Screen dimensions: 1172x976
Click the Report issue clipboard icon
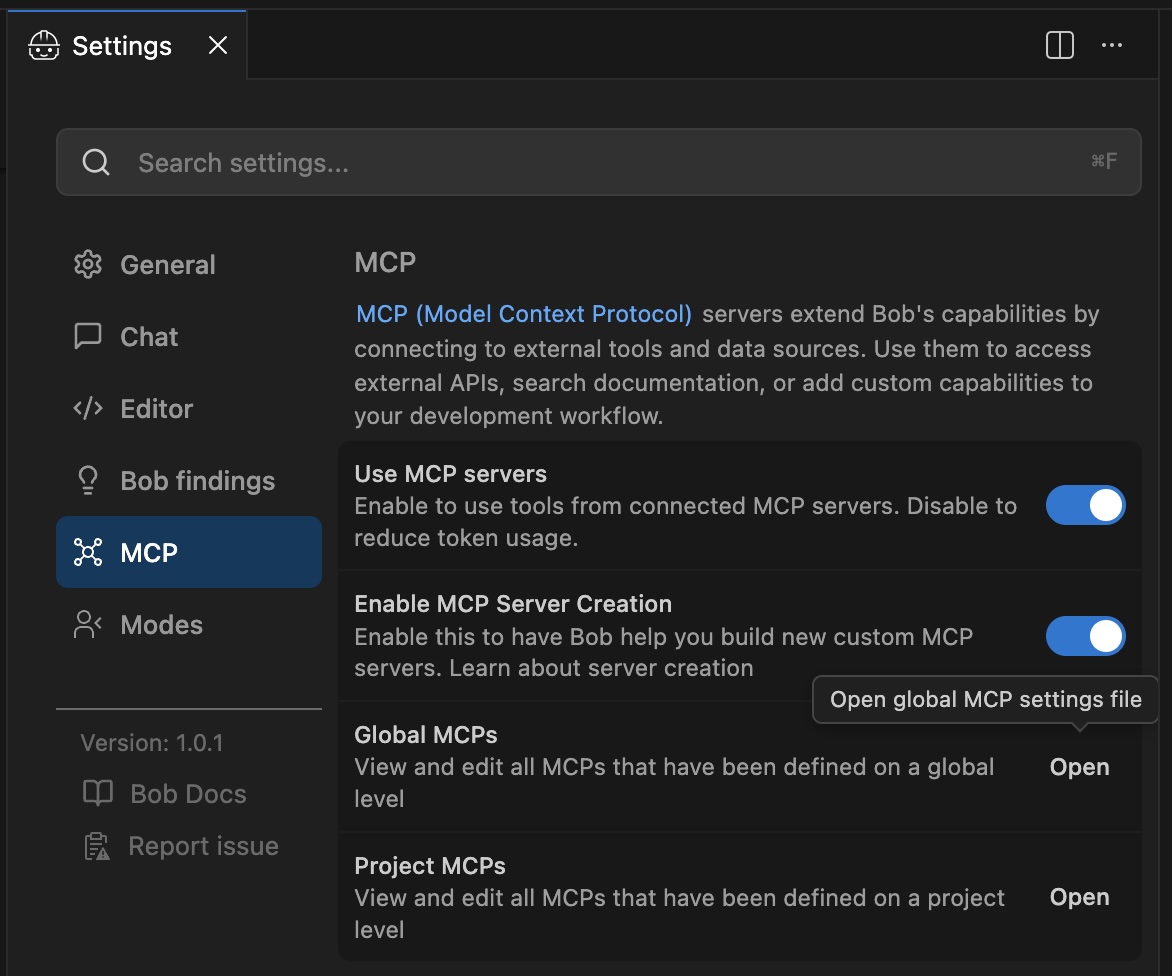click(96, 846)
